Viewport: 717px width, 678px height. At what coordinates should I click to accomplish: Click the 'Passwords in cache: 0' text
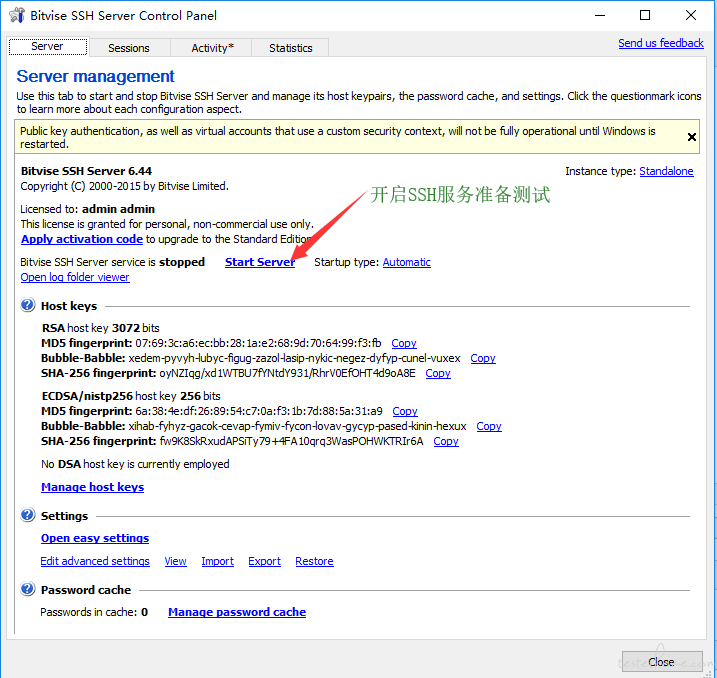[94, 612]
